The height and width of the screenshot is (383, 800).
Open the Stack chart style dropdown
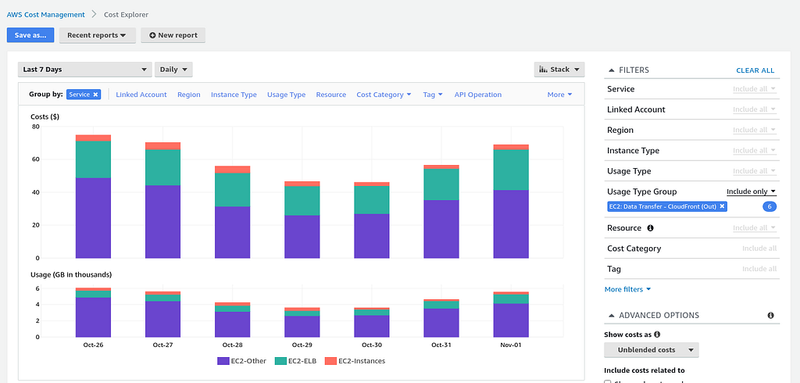point(559,69)
